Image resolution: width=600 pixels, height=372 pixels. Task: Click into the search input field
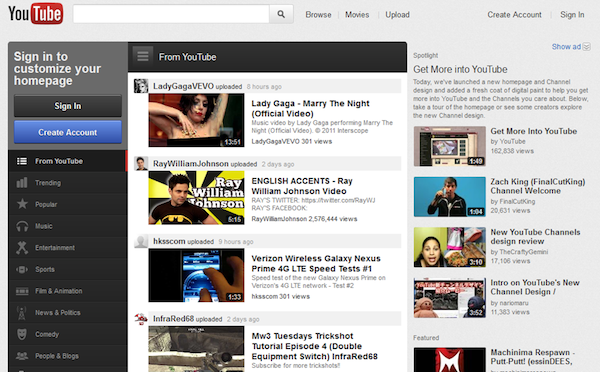click(171, 15)
